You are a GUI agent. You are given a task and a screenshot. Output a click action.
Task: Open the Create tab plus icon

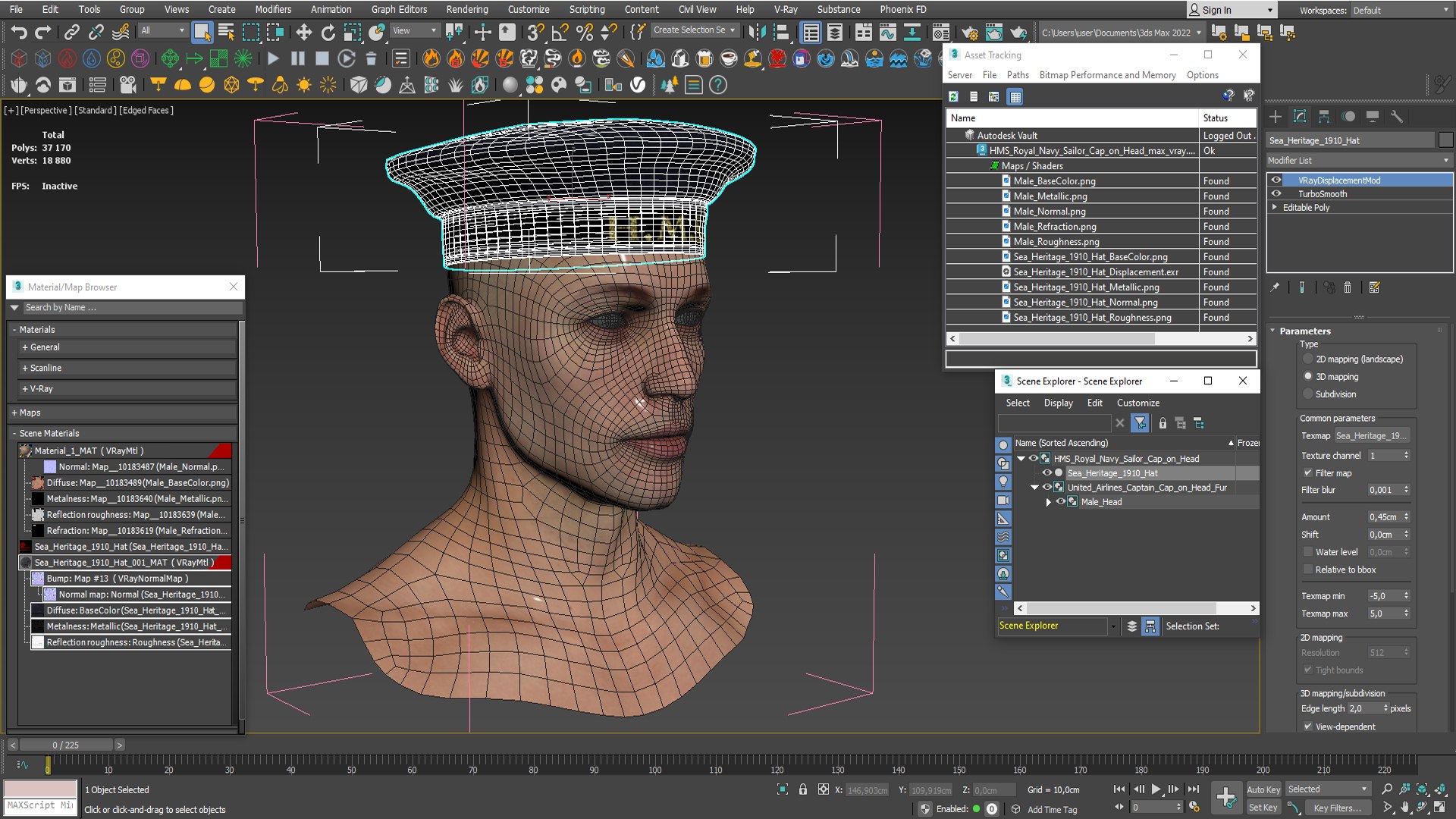tap(1276, 116)
